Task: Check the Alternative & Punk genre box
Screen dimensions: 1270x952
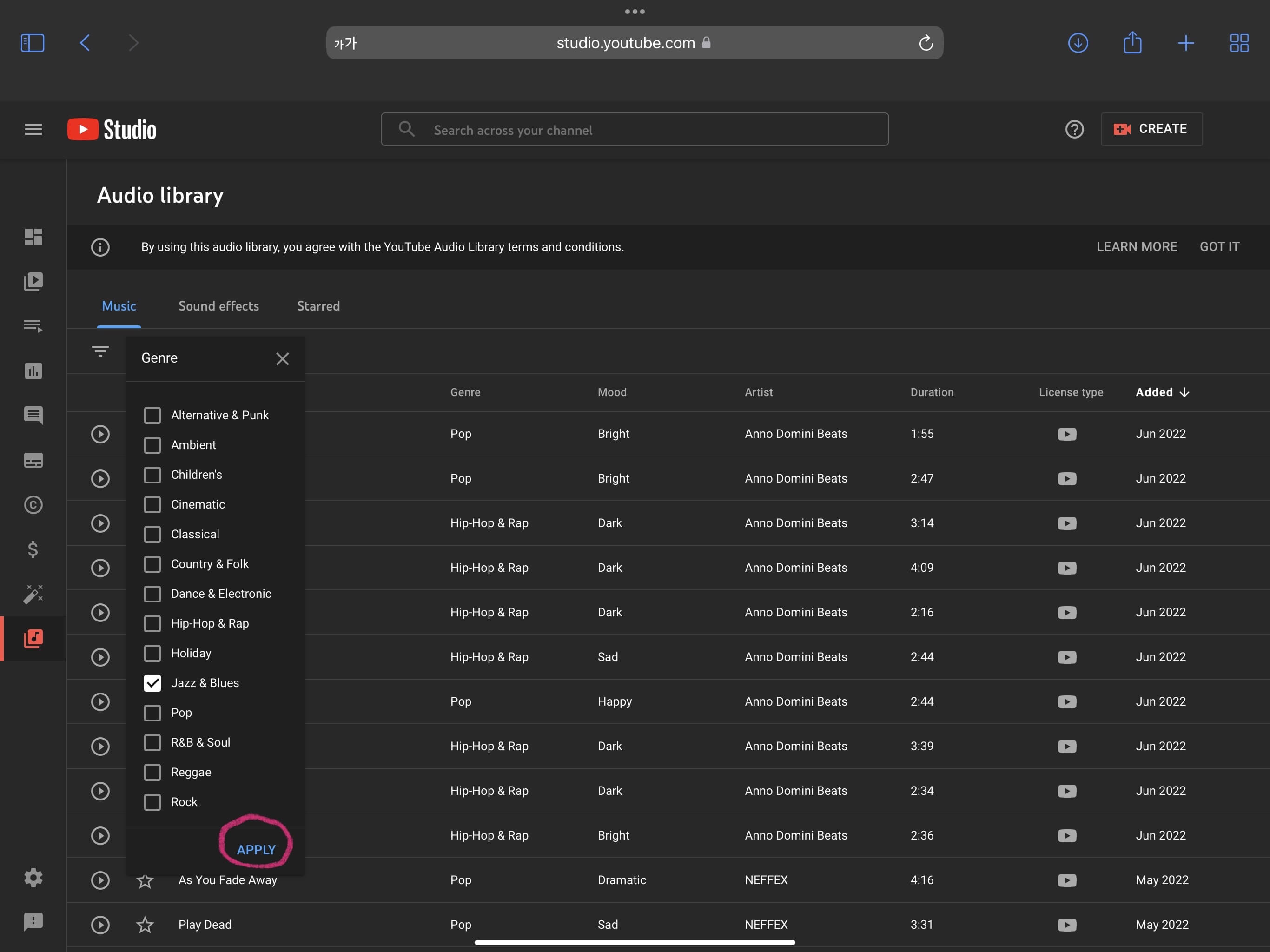Action: (152, 415)
